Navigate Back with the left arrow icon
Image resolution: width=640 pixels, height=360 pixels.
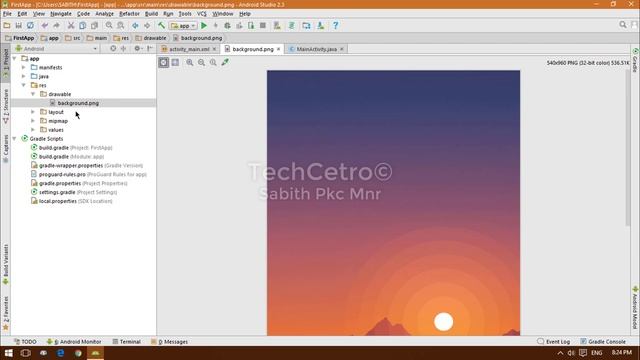pyautogui.click(x=135, y=25)
